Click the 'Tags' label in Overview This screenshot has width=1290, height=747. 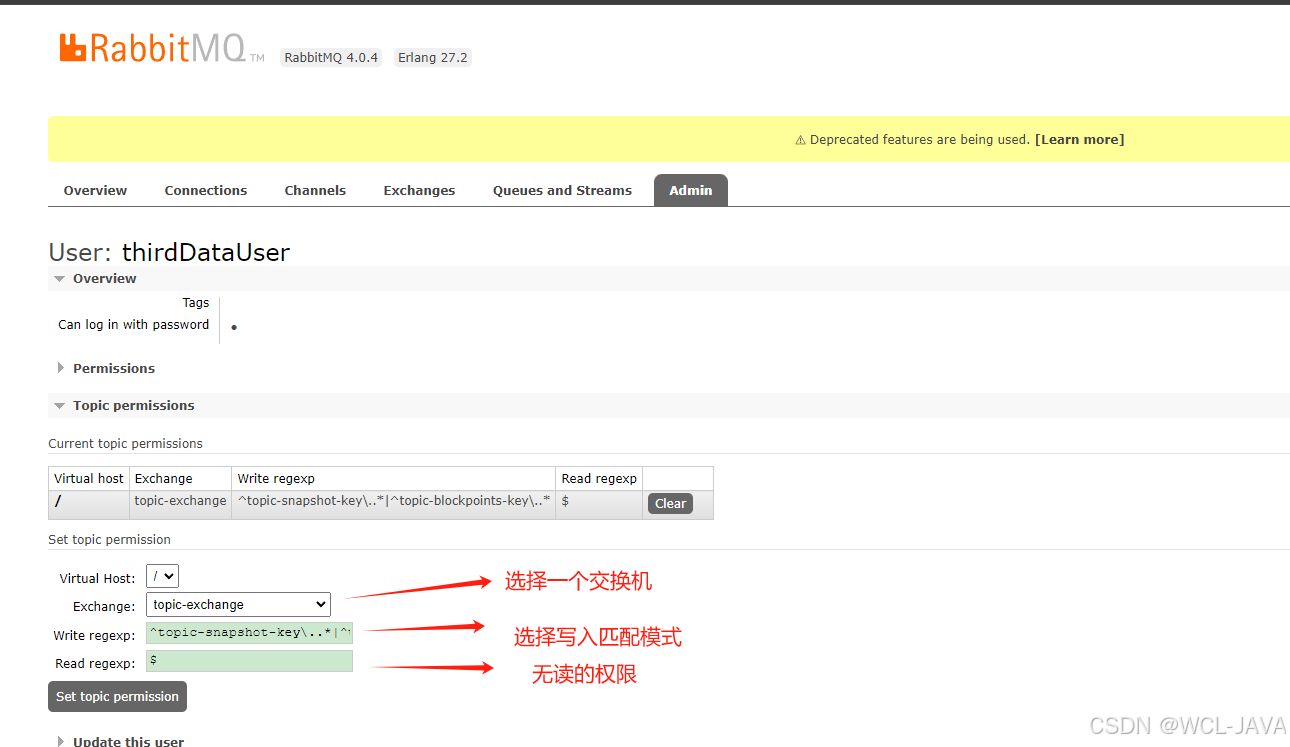[196, 302]
